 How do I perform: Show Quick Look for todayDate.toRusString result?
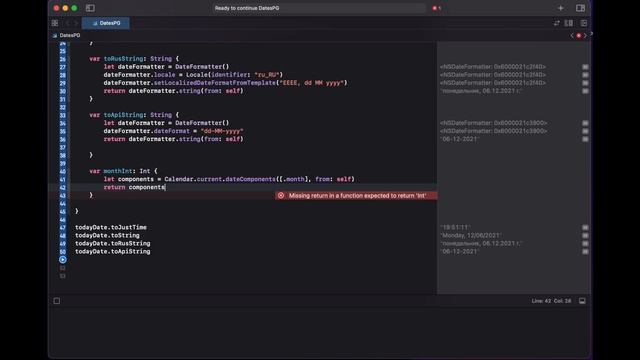(x=585, y=244)
